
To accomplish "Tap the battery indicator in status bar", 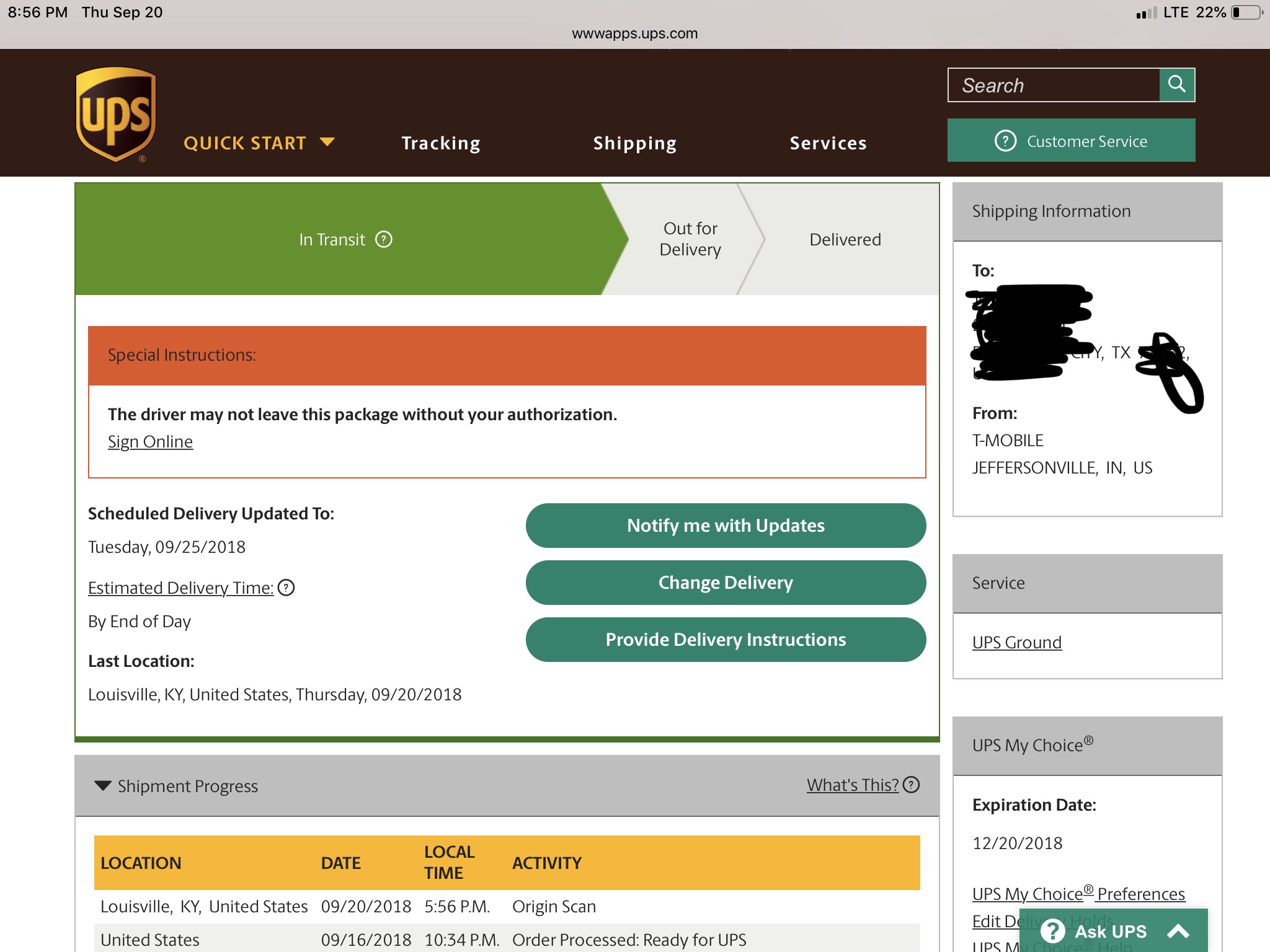I will [x=1247, y=12].
